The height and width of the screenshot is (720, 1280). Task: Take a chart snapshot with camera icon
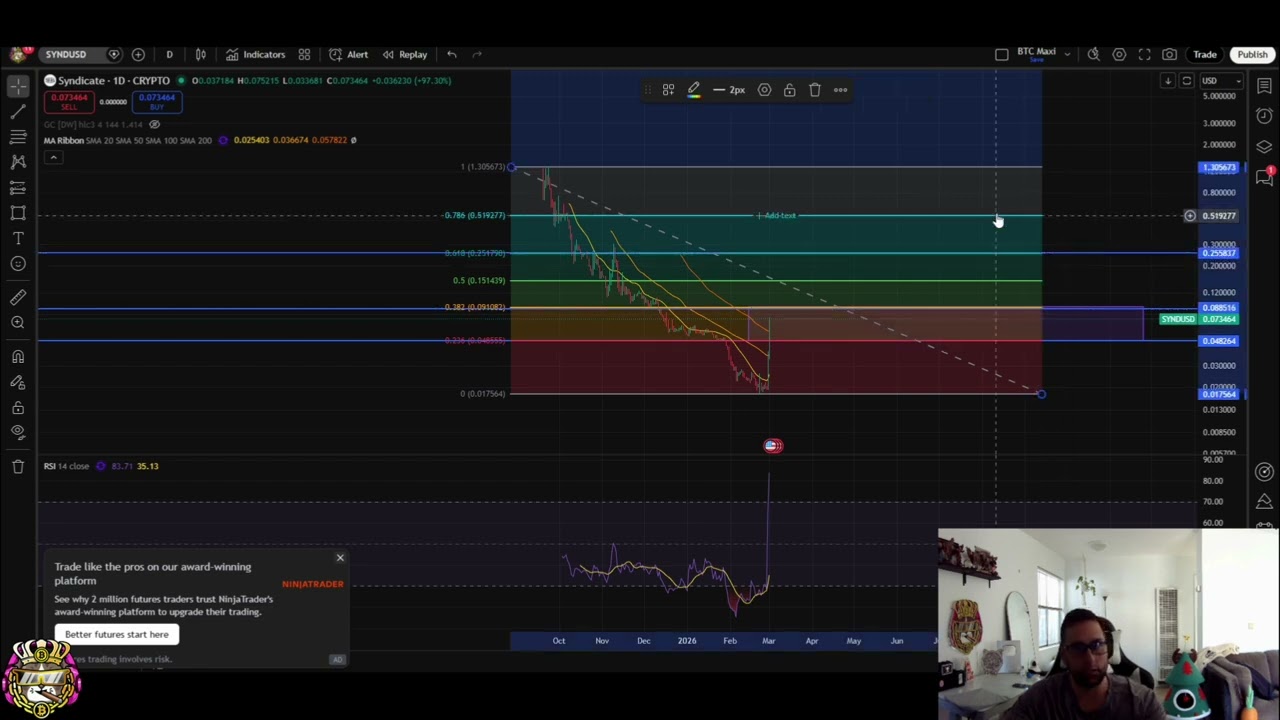[x=1169, y=54]
